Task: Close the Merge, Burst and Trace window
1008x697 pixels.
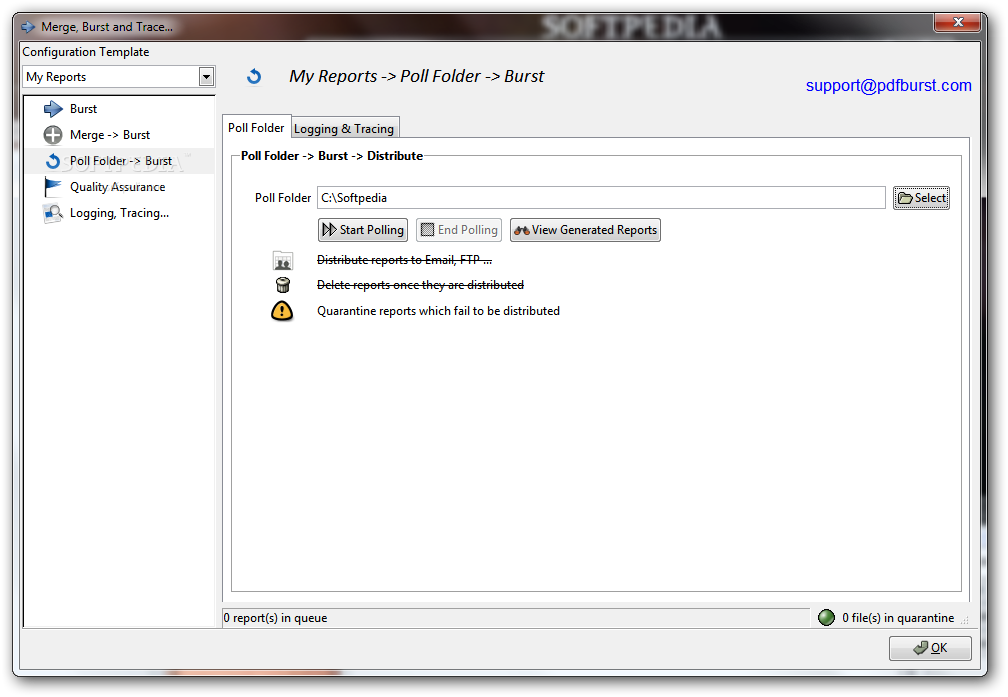Action: point(958,22)
